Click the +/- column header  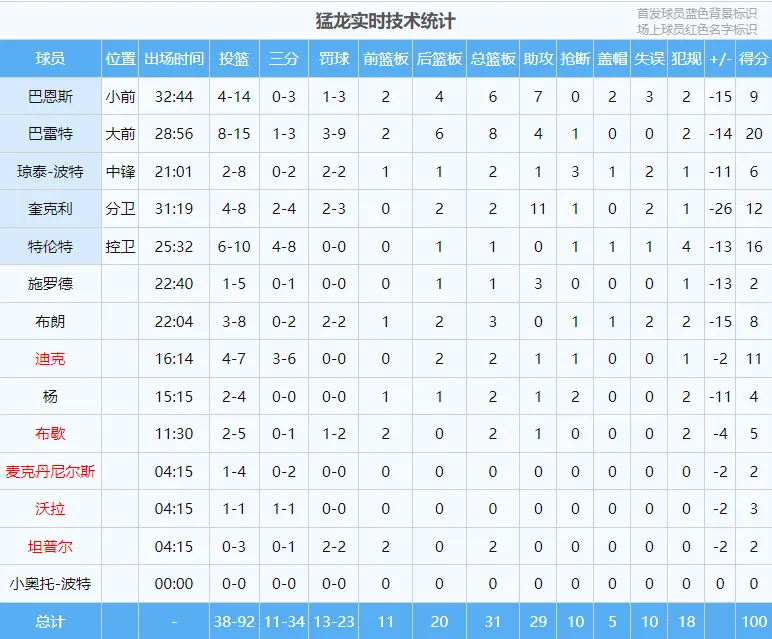(720, 59)
